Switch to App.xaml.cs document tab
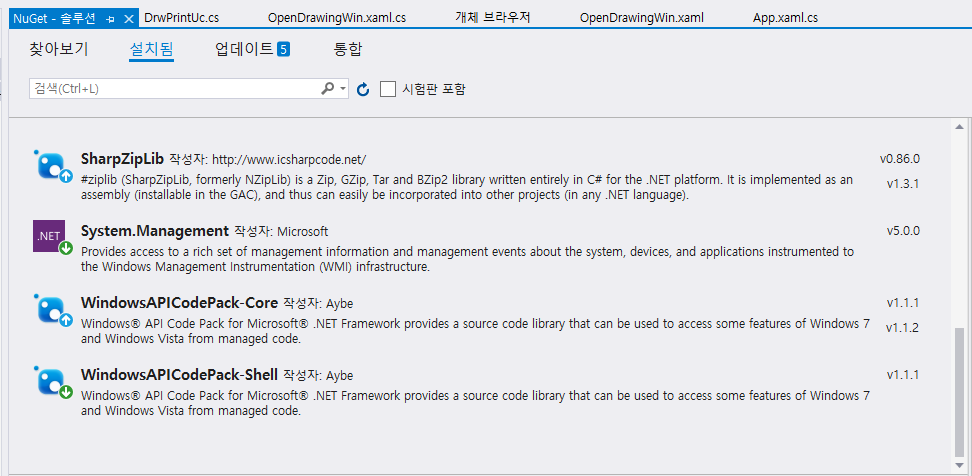The height and width of the screenshot is (476, 972). point(785,18)
